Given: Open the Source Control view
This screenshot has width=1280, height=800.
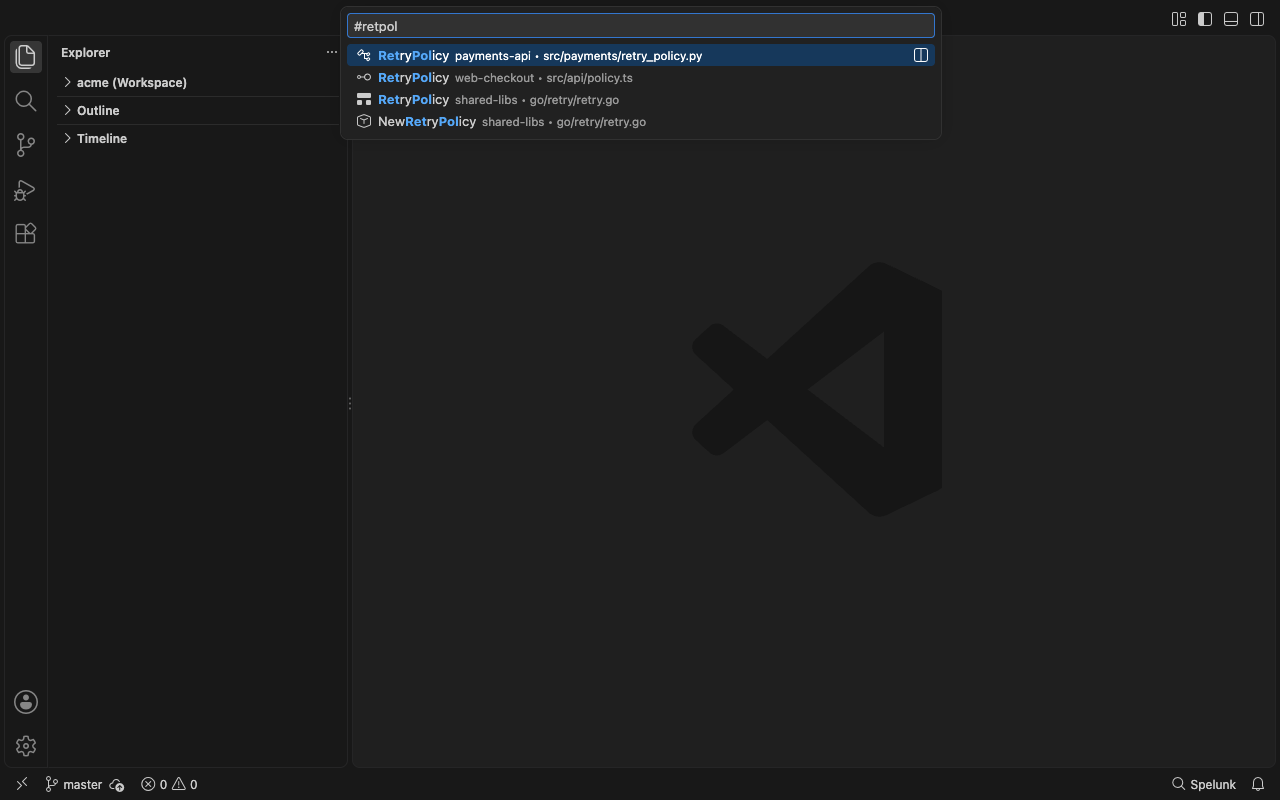Looking at the screenshot, I should [x=26, y=145].
